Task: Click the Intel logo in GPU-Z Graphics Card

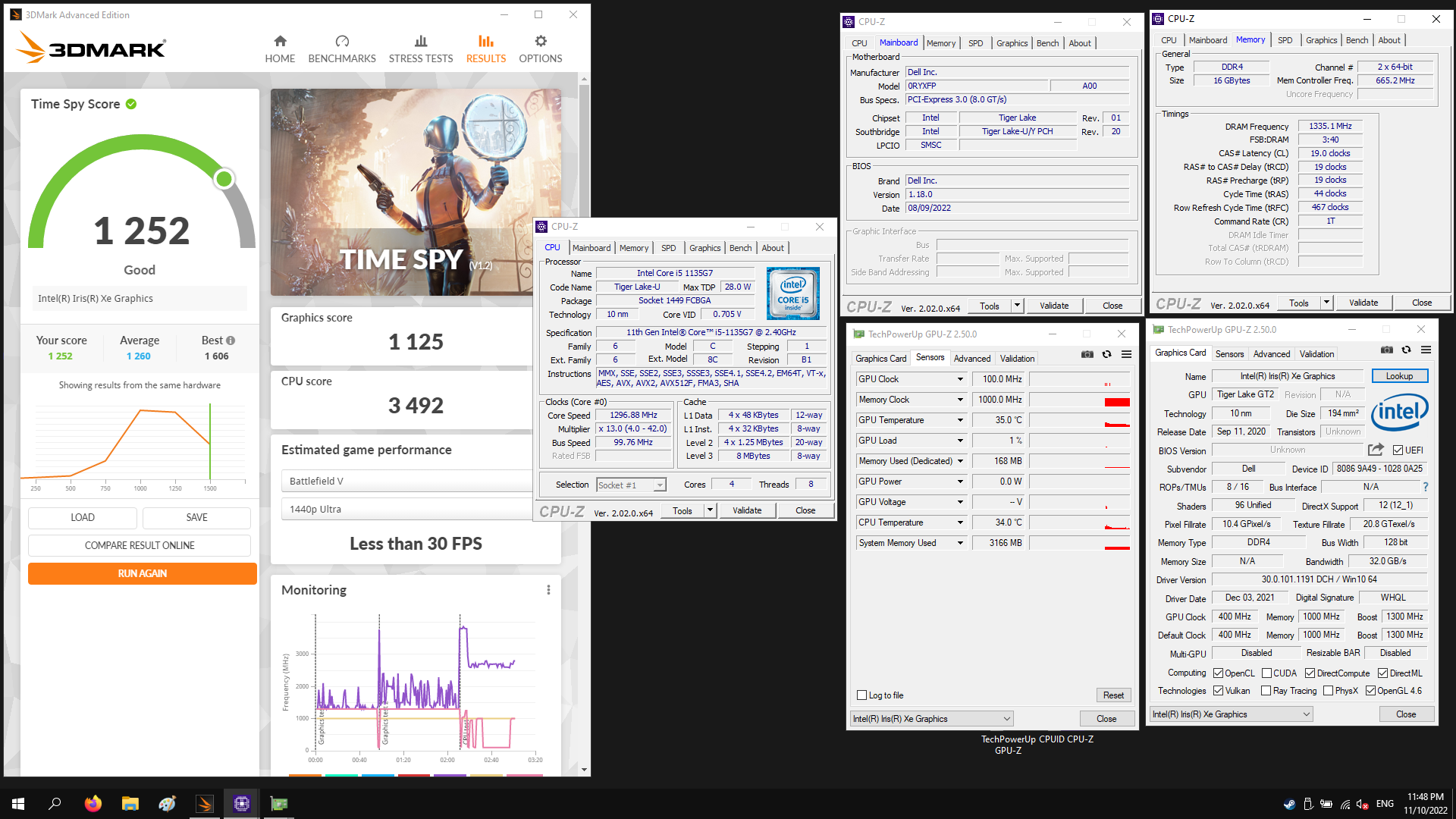Action: 1400,412
